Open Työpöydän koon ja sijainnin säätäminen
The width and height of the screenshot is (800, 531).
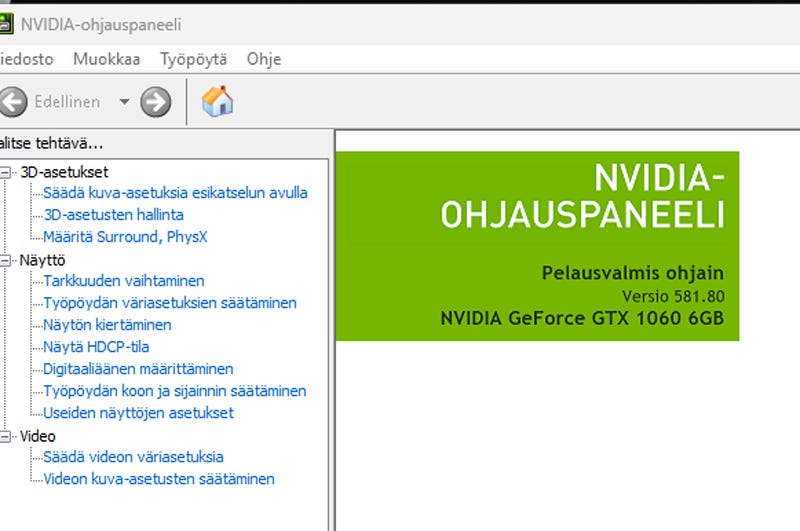pos(175,391)
